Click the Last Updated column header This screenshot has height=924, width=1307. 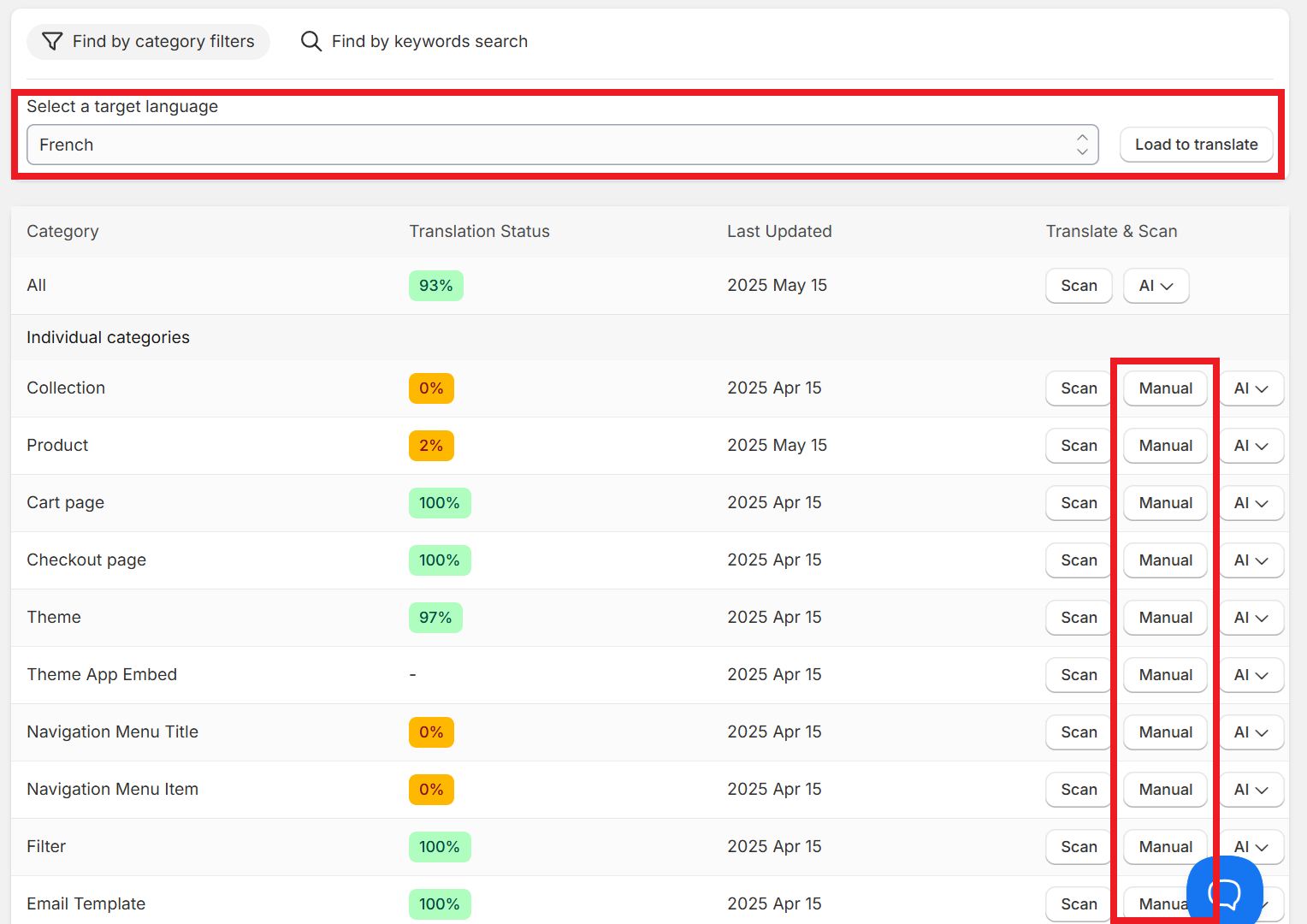(x=779, y=232)
